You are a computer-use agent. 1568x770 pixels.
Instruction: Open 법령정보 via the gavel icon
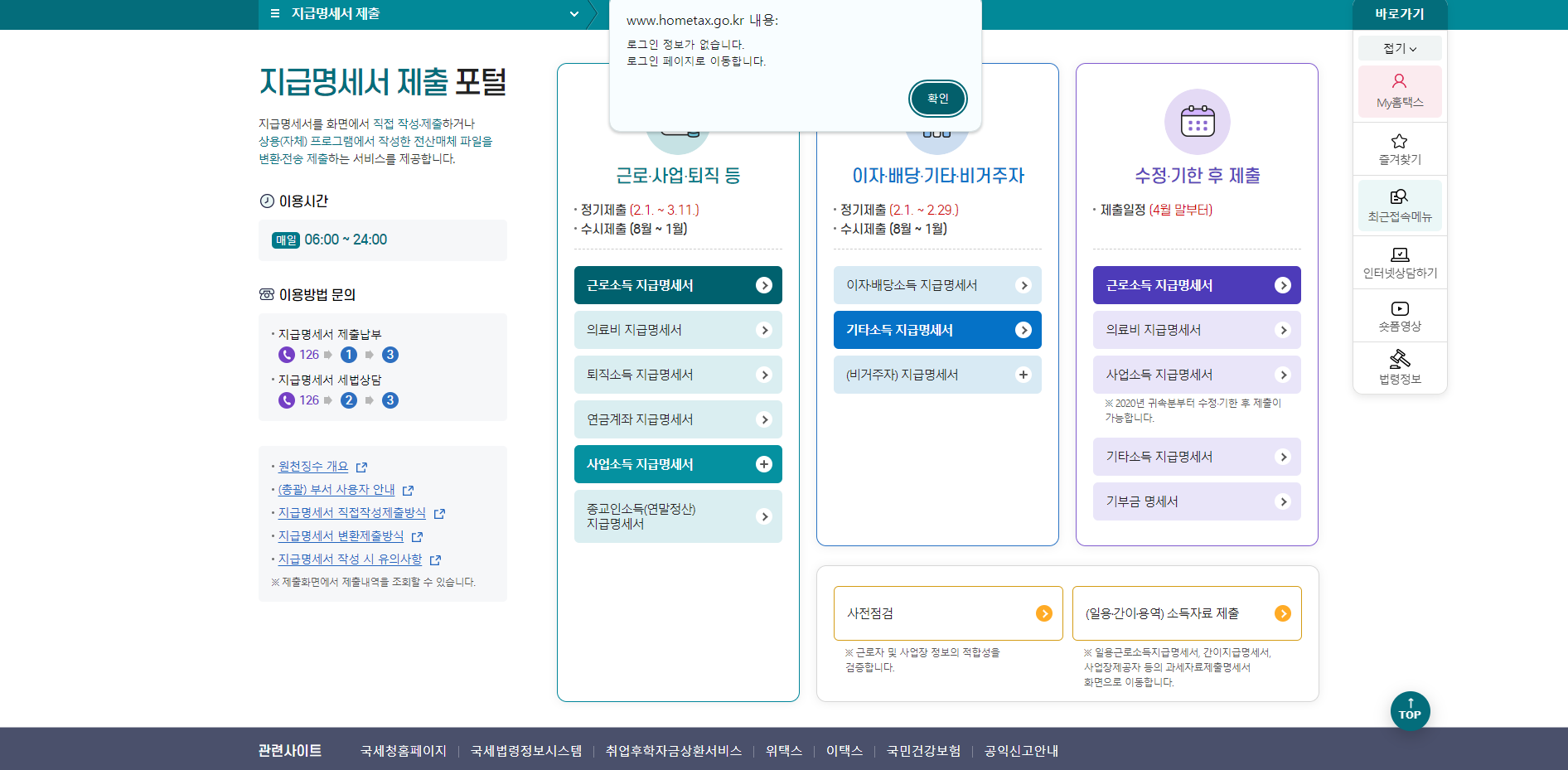click(1399, 367)
